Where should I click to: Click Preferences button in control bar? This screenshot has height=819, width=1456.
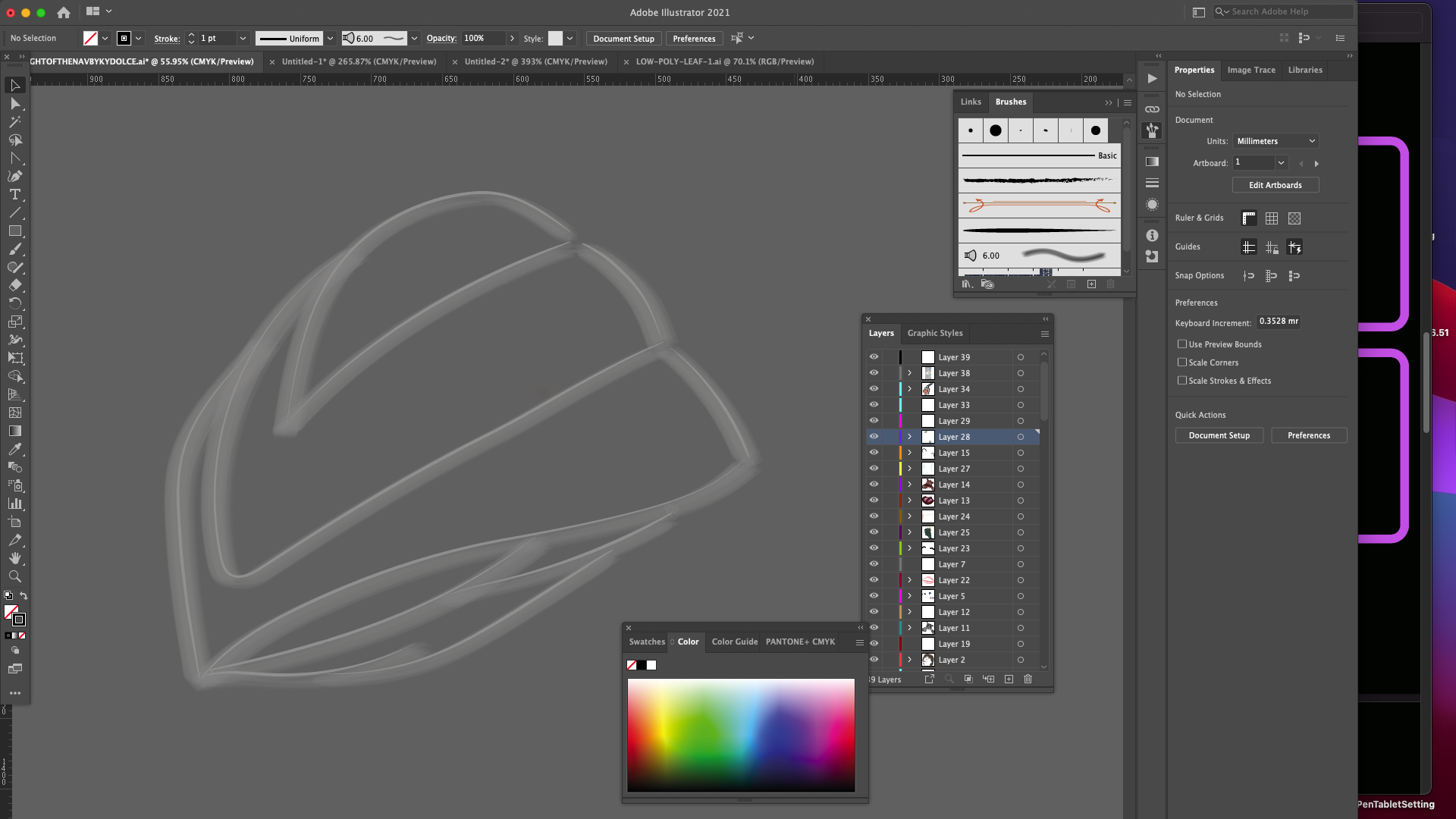[x=694, y=39]
